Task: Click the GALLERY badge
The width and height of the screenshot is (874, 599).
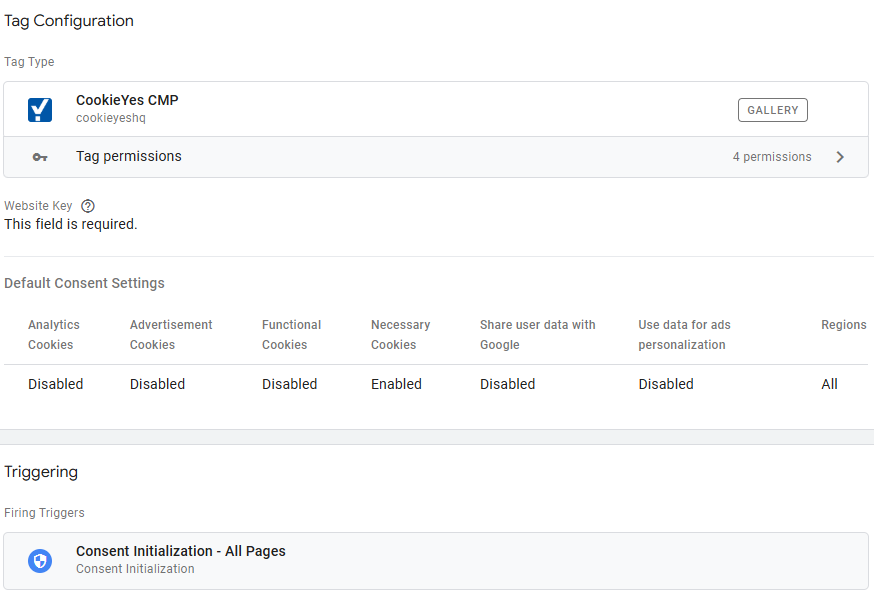Action: tap(772, 110)
